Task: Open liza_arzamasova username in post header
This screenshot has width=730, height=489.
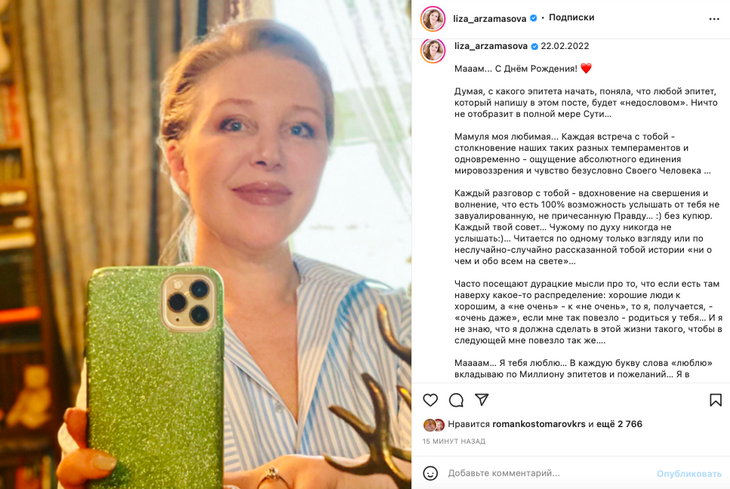Action: click(490, 19)
